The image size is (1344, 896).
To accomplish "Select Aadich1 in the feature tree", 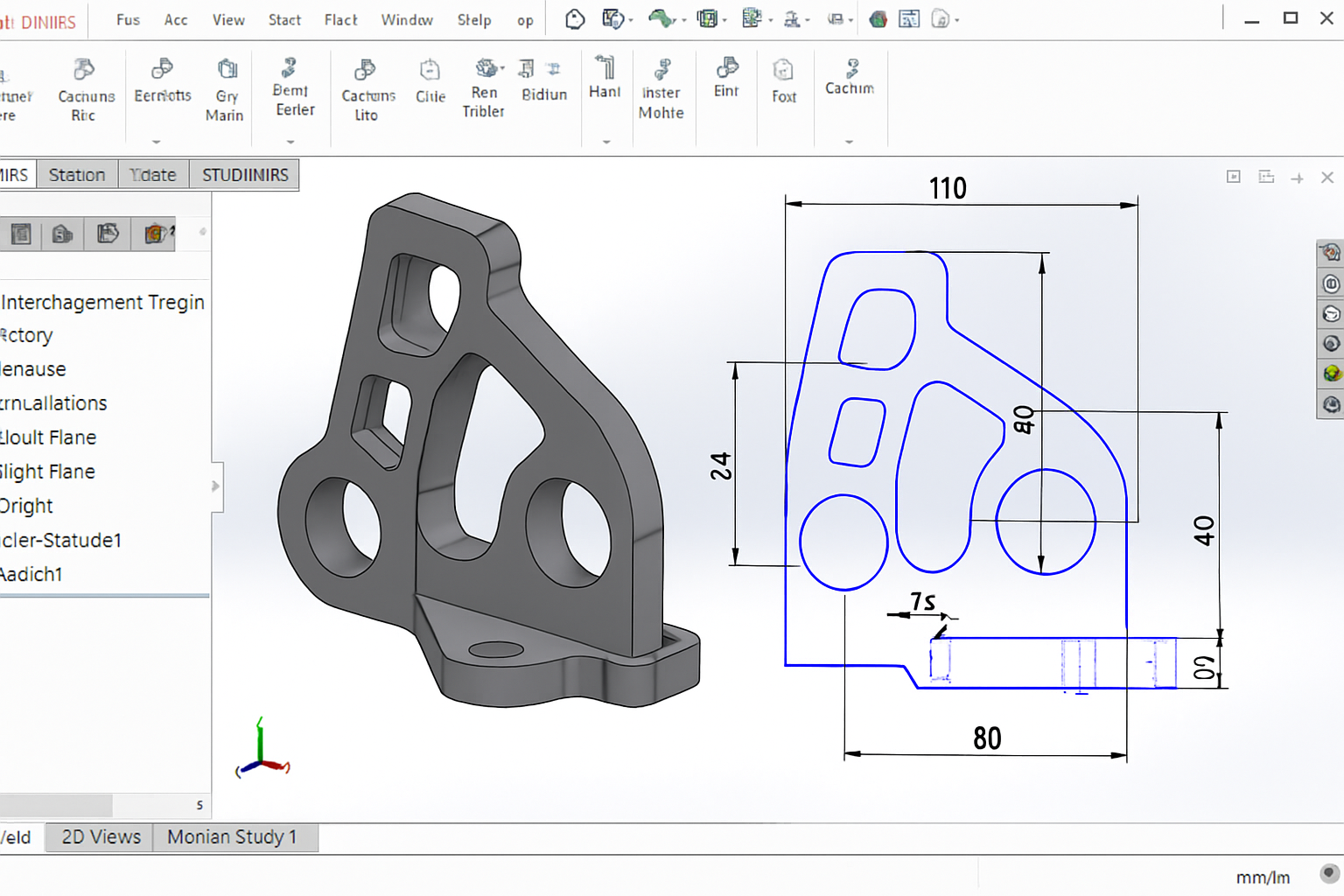I will click(x=31, y=575).
